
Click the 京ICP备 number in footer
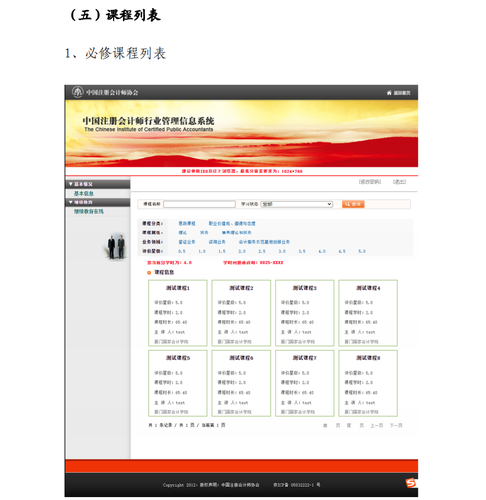[x=297, y=485]
